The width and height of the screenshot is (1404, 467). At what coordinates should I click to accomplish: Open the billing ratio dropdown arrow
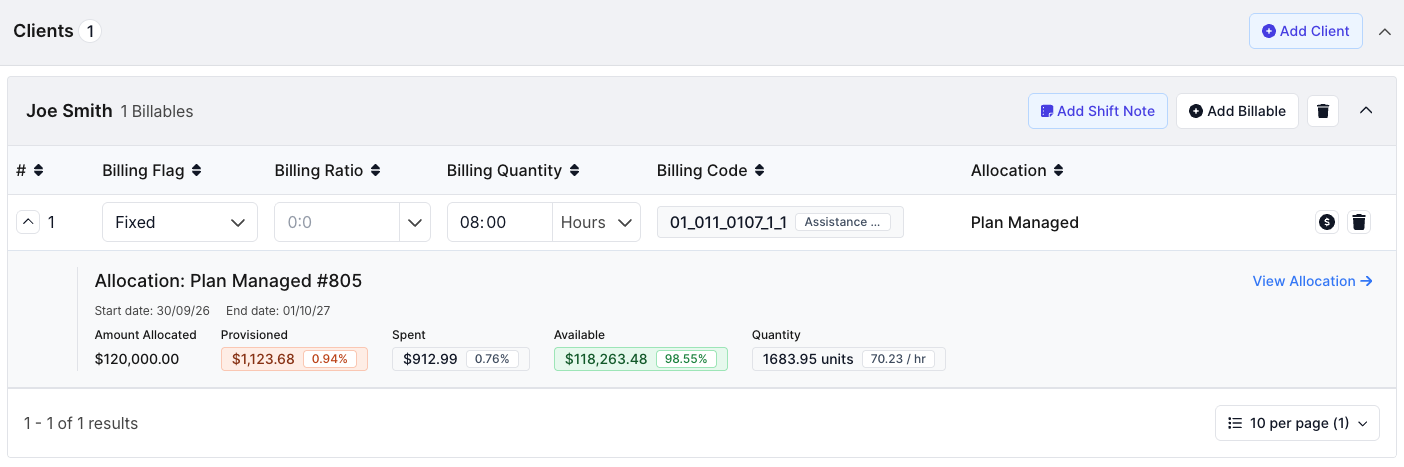click(x=415, y=222)
